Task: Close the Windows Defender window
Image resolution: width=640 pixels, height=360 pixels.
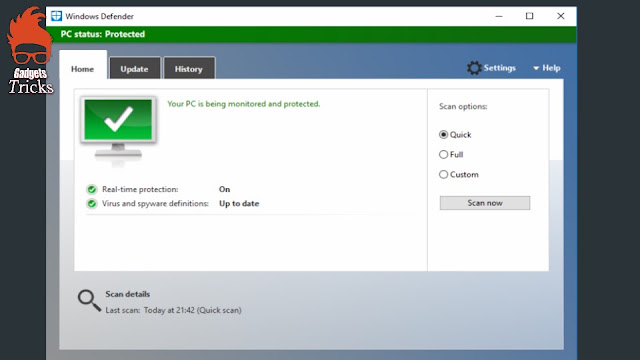Action: [561, 16]
